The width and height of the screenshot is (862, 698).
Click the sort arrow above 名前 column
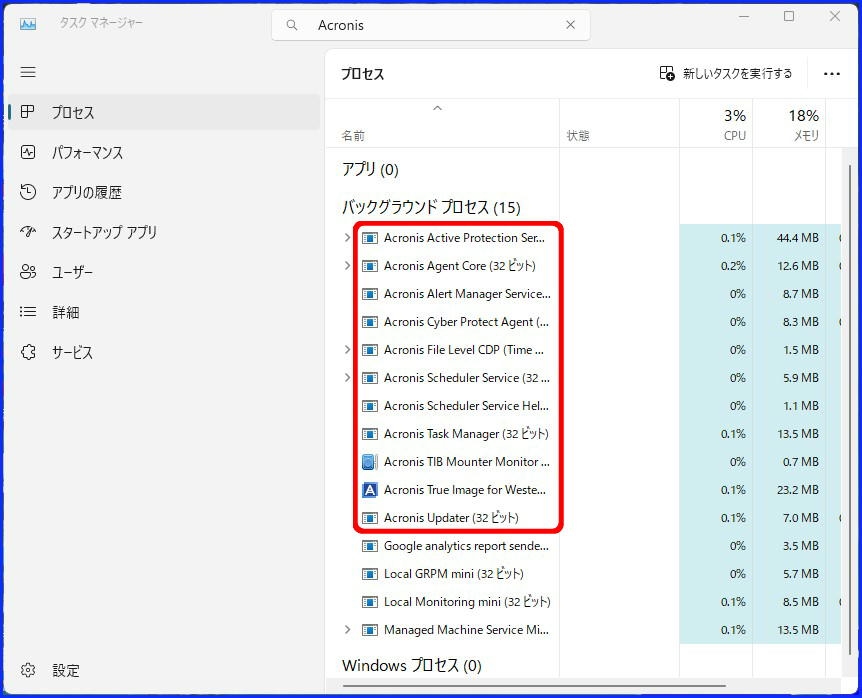pyautogui.click(x=438, y=108)
